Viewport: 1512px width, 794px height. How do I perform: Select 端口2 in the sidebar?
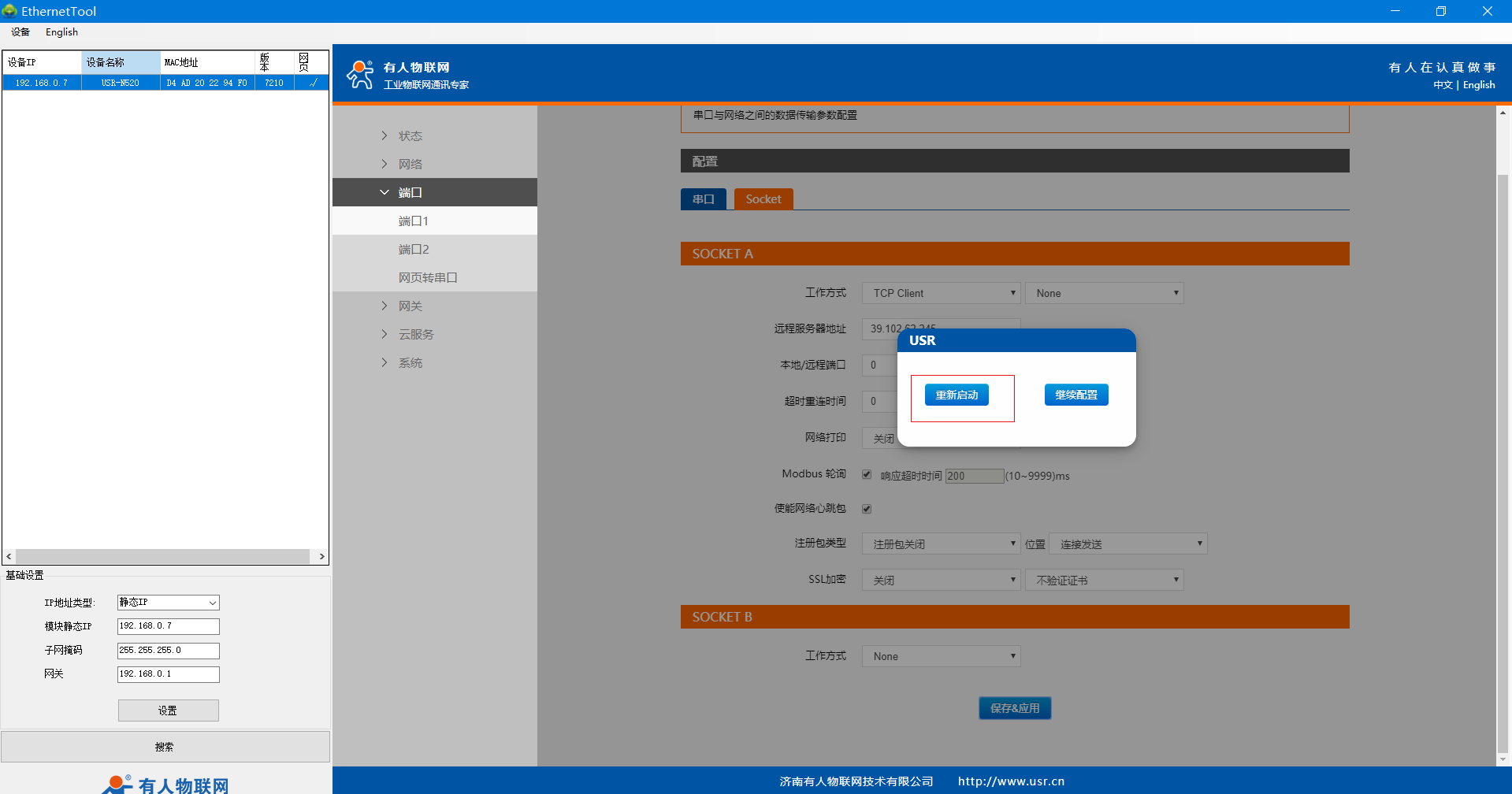(414, 250)
